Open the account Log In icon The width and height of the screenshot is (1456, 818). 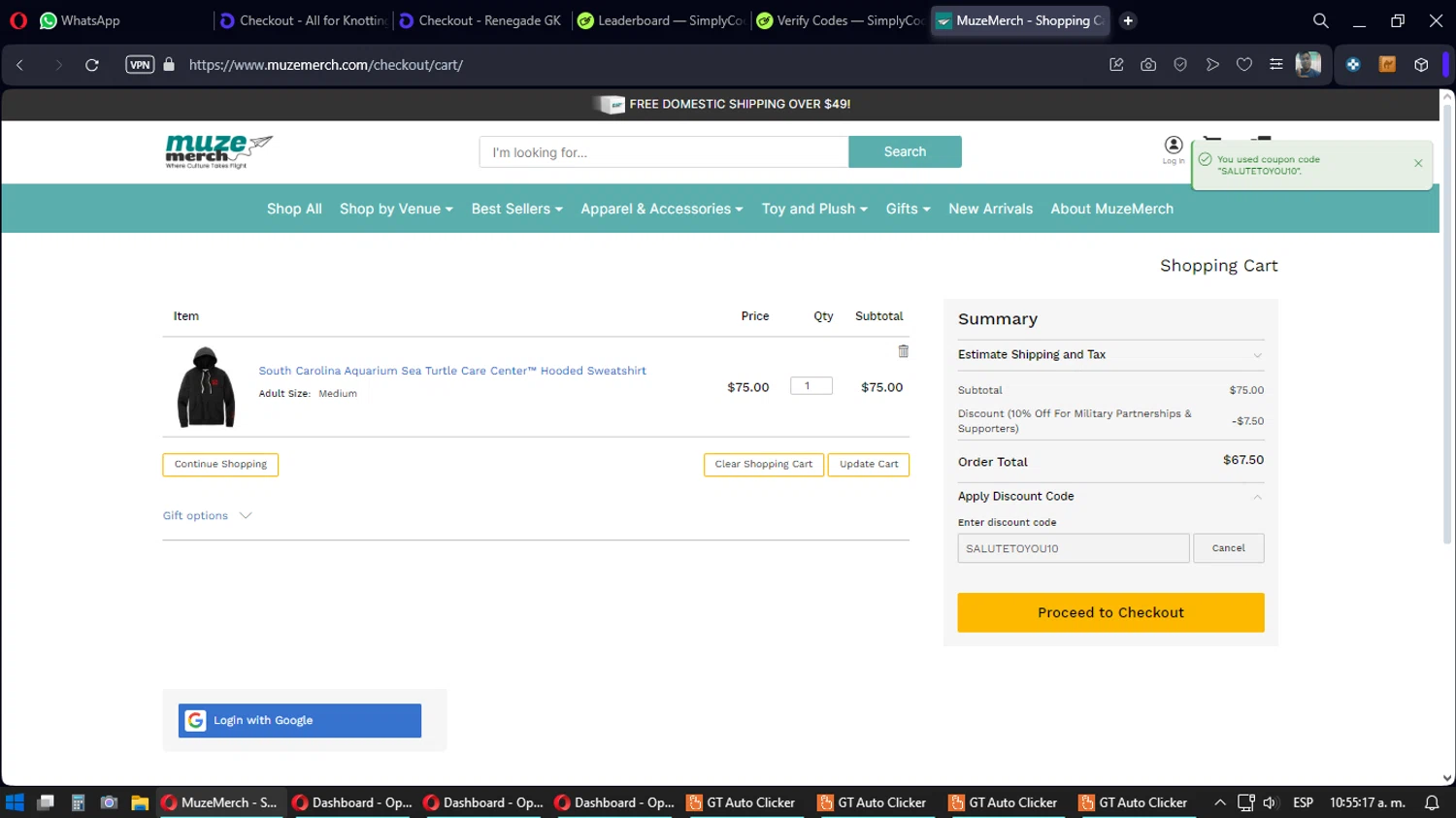[x=1174, y=148]
